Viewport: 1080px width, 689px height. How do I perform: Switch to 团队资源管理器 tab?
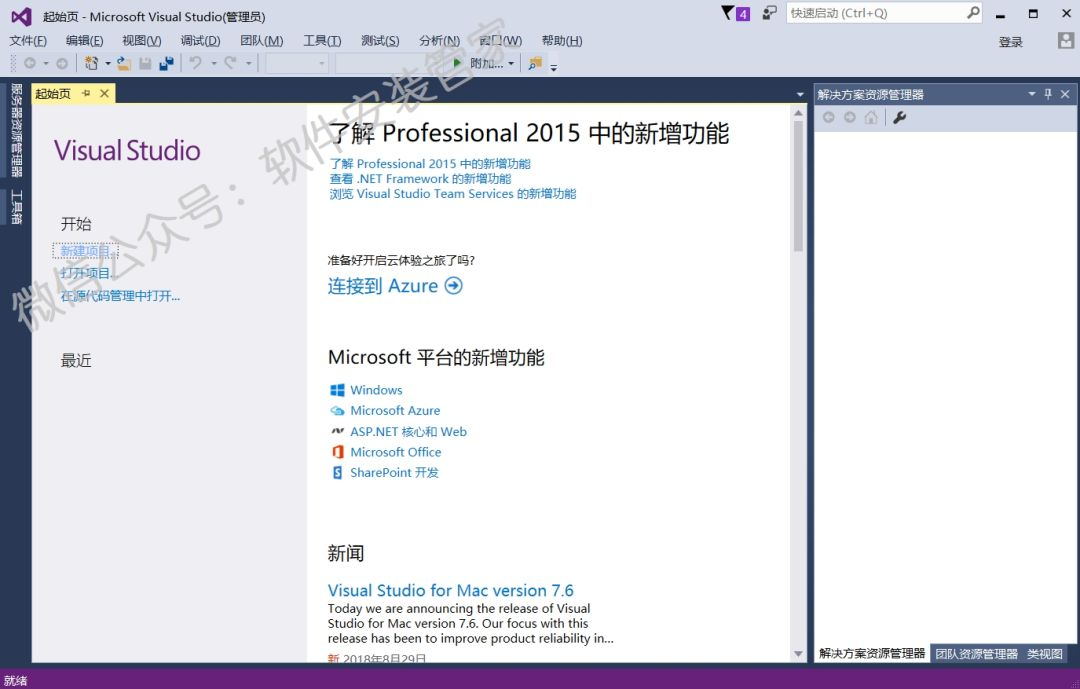[x=976, y=654]
